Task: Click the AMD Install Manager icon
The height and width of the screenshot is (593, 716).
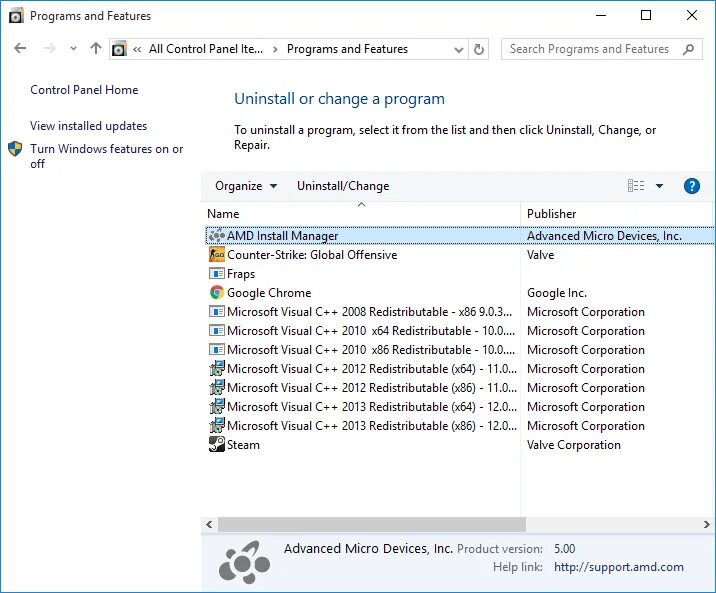Action: coord(217,236)
